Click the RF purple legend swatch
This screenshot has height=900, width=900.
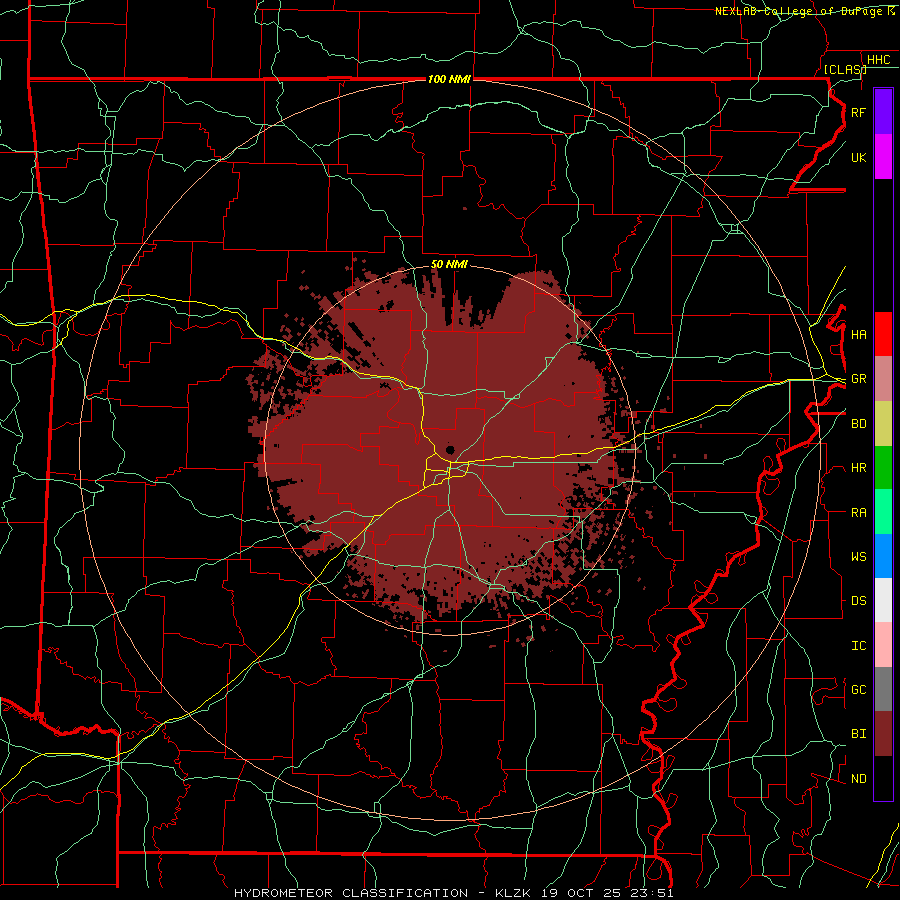(883, 112)
